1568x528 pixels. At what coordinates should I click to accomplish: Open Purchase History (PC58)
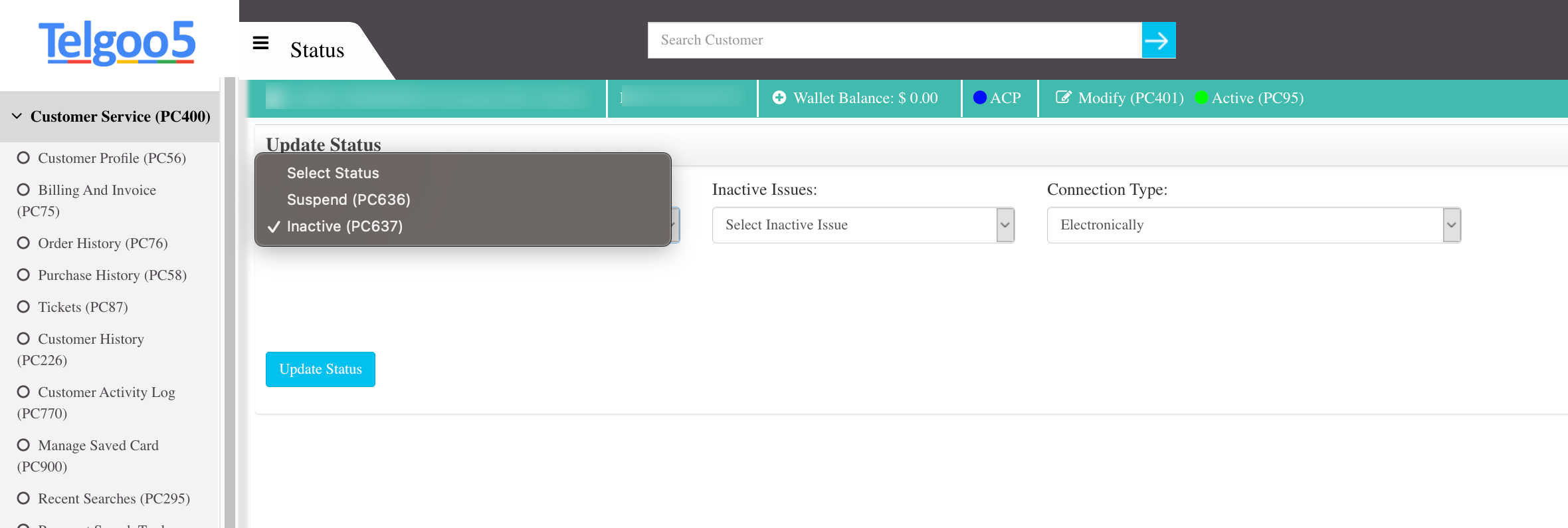tap(112, 275)
